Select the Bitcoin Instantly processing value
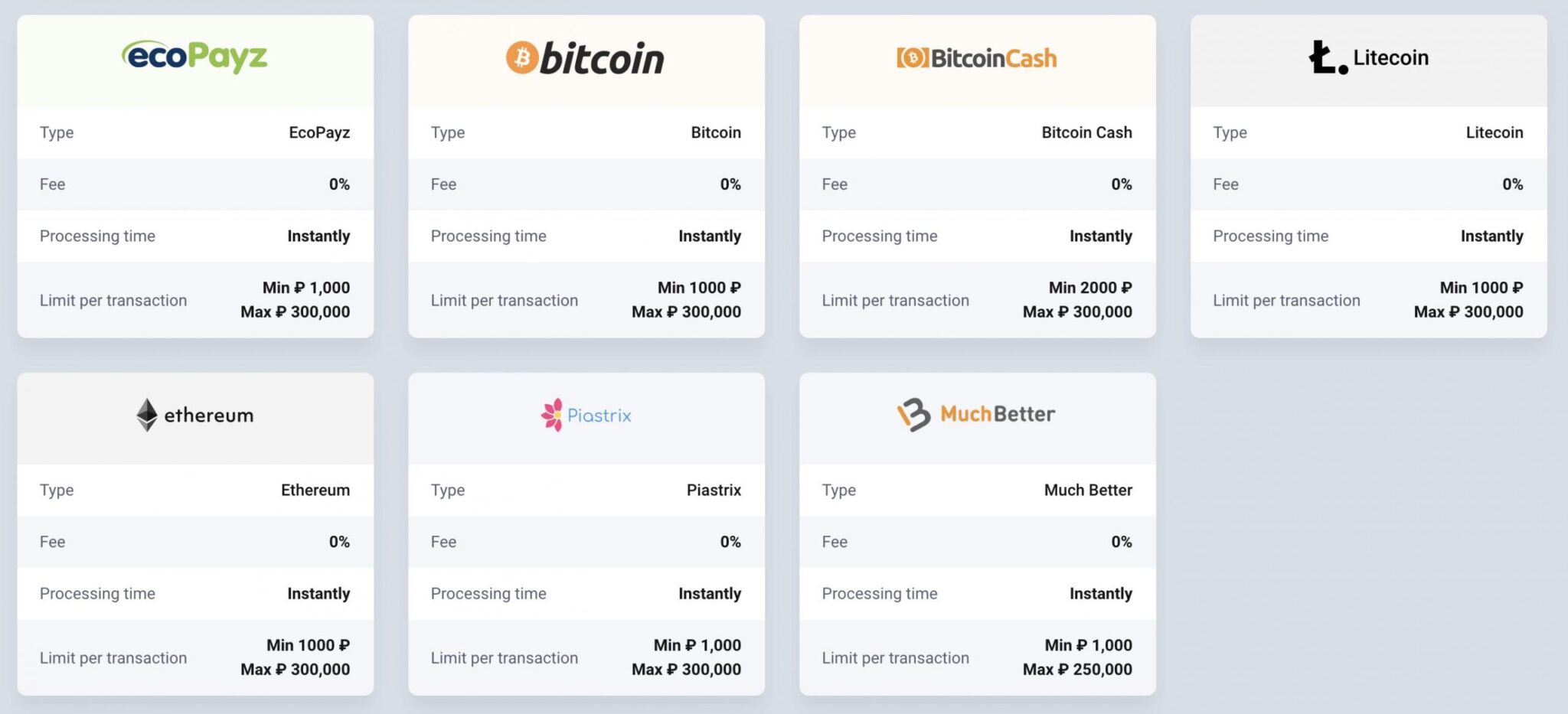 pos(709,236)
